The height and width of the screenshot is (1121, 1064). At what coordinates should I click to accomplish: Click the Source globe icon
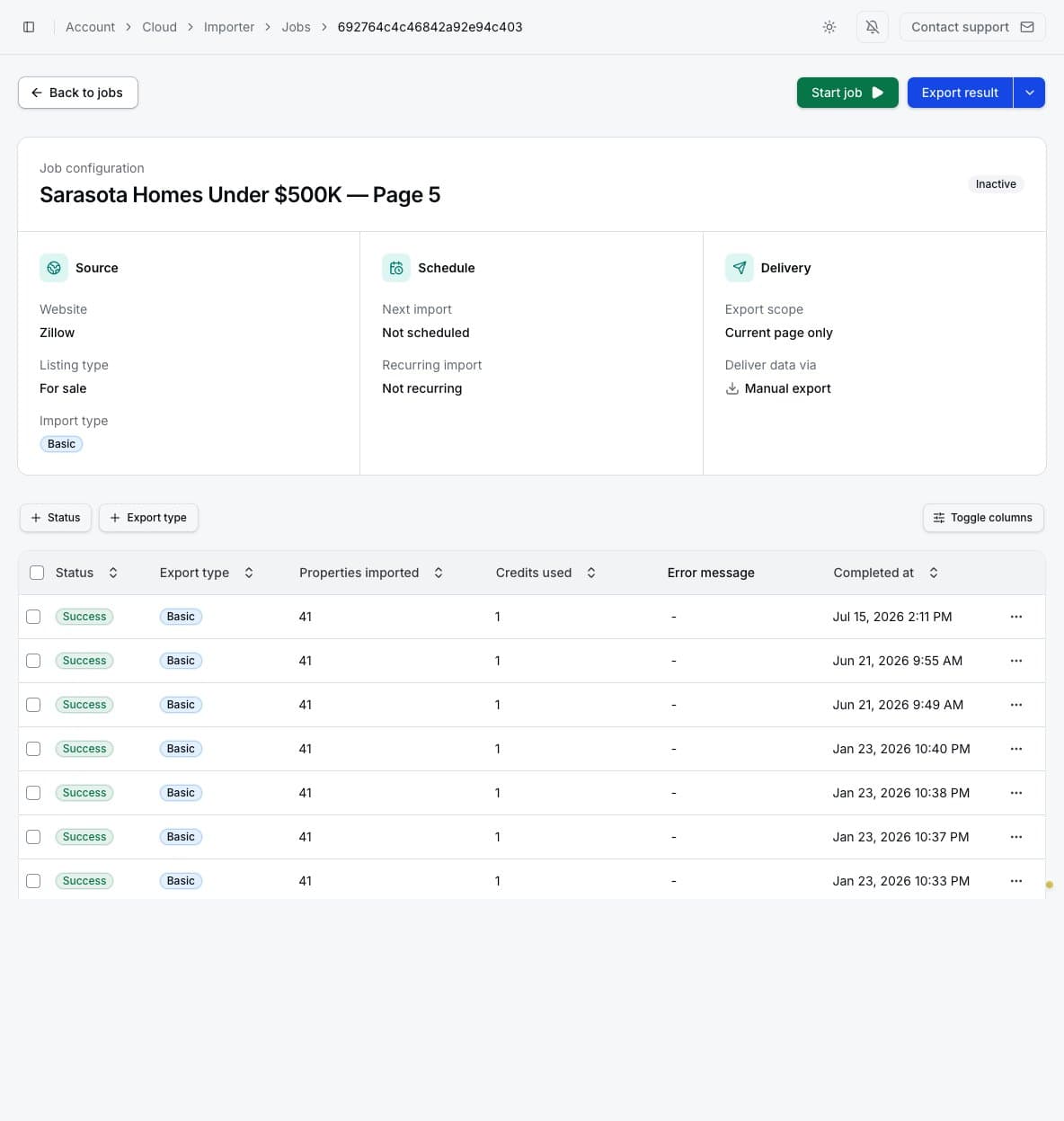tap(54, 268)
